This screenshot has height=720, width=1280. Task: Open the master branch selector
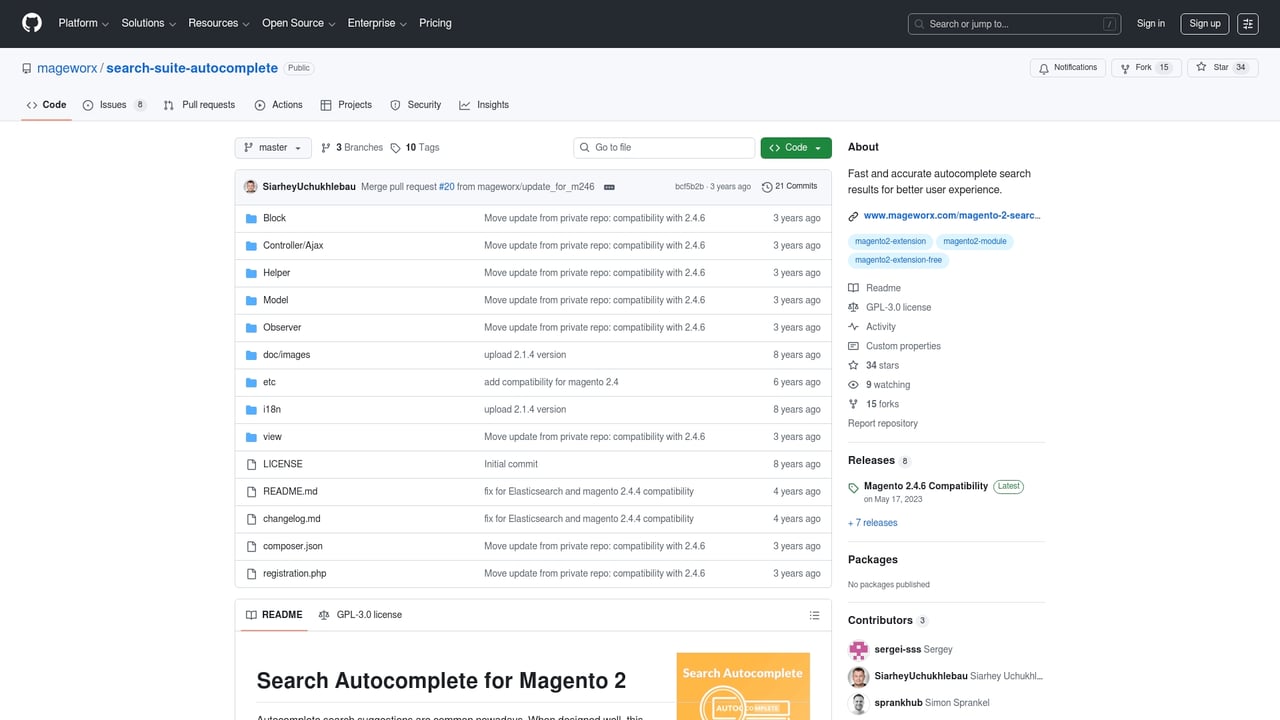click(x=272, y=147)
